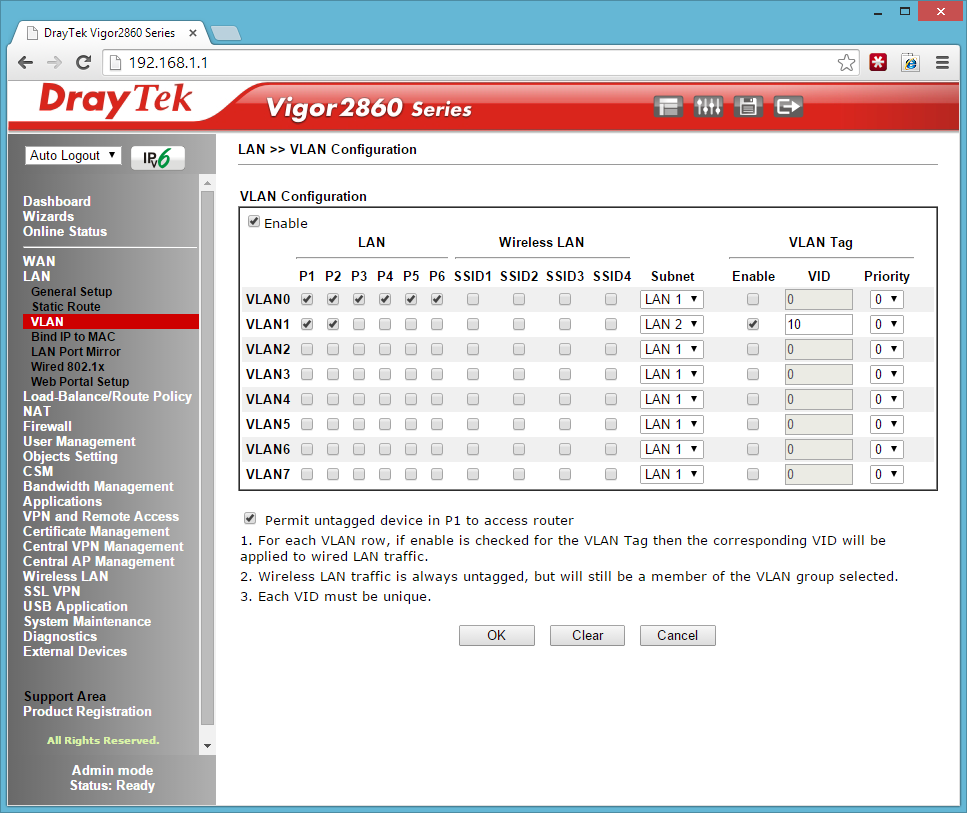
Task: Click the Clear button
Action: coord(587,635)
